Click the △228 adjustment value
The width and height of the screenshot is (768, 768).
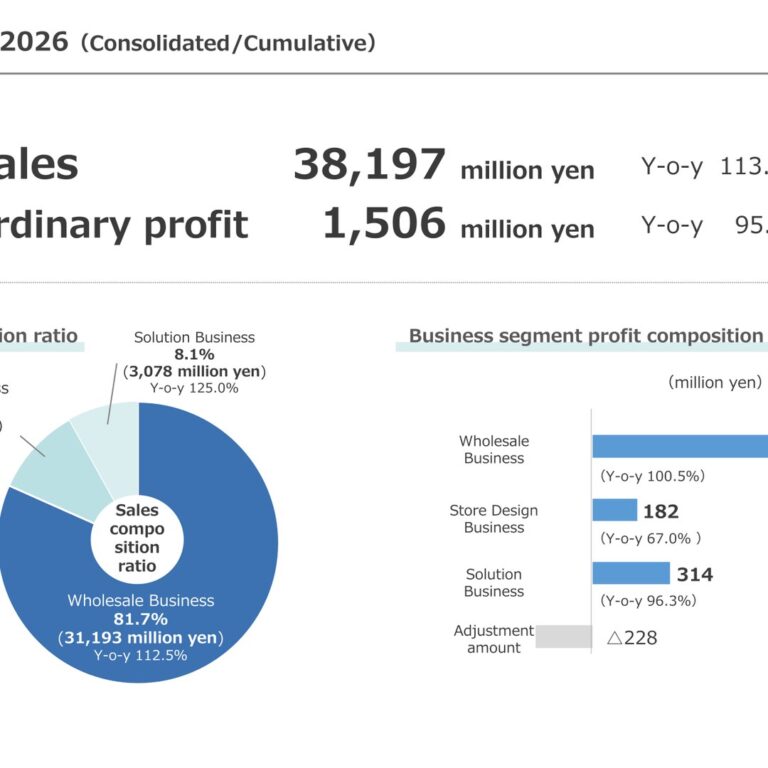point(632,638)
